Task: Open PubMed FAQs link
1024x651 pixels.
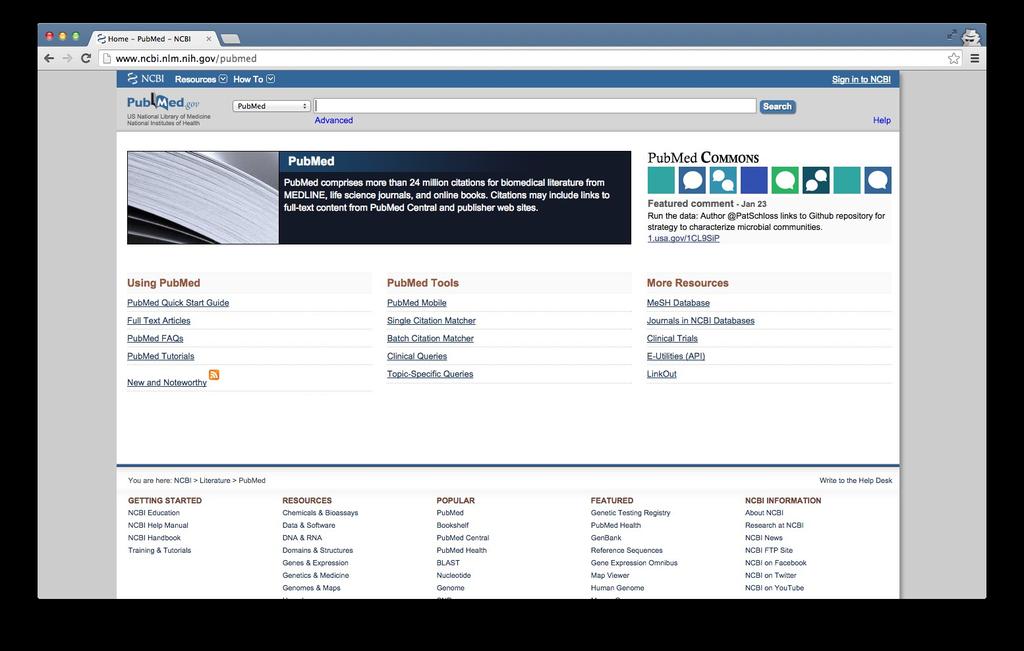Action: pyautogui.click(x=155, y=338)
